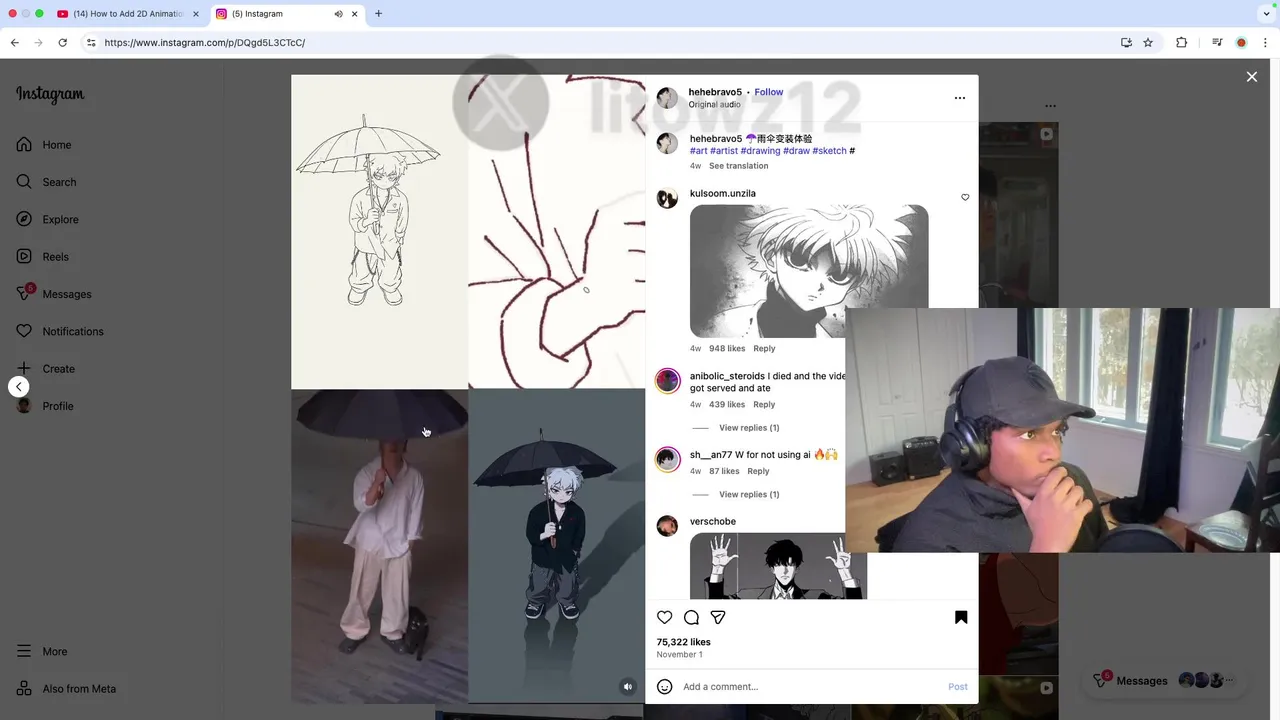Open the Extensions puzzle icon
1280x720 pixels.
(x=1181, y=43)
